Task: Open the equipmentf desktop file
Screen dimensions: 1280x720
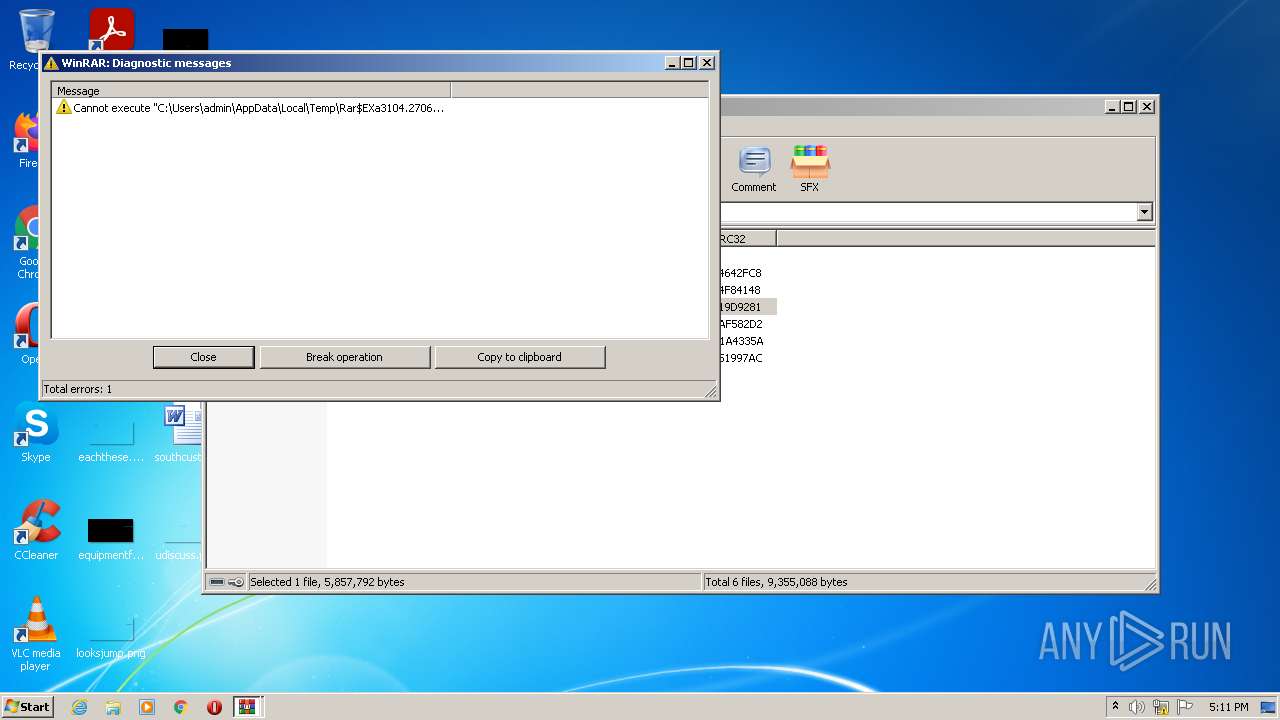Action: click(x=111, y=537)
